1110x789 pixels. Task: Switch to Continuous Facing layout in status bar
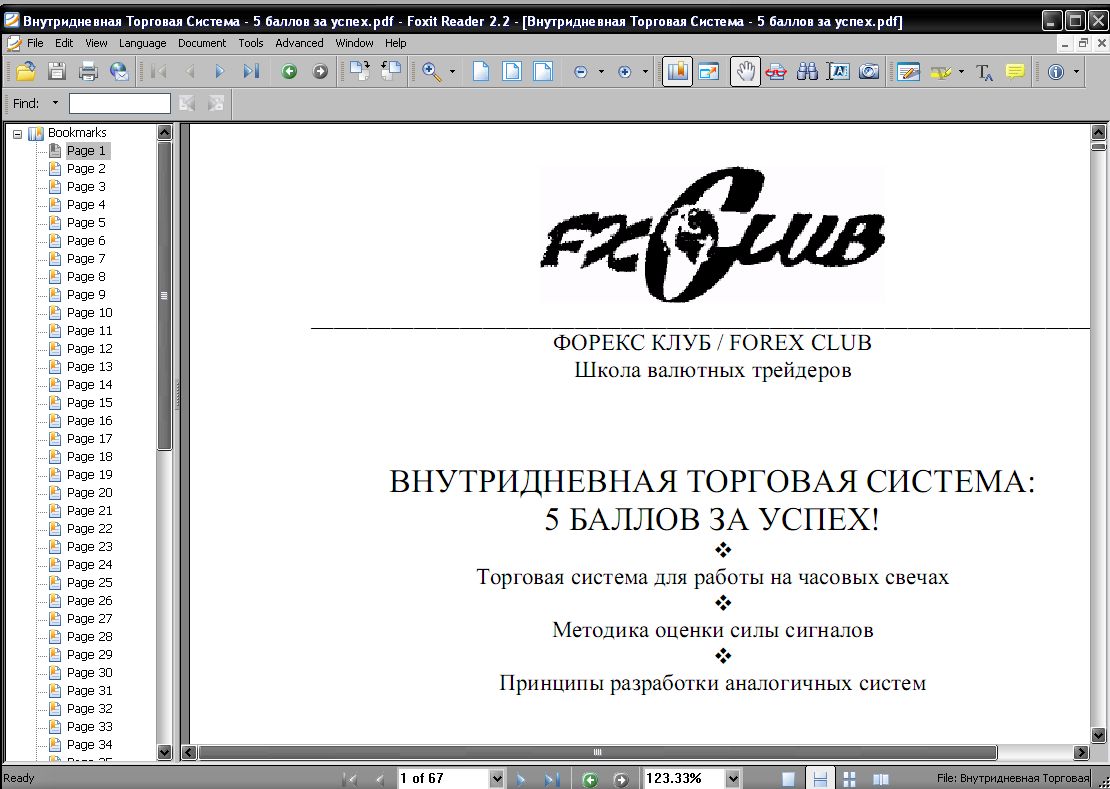click(850, 779)
